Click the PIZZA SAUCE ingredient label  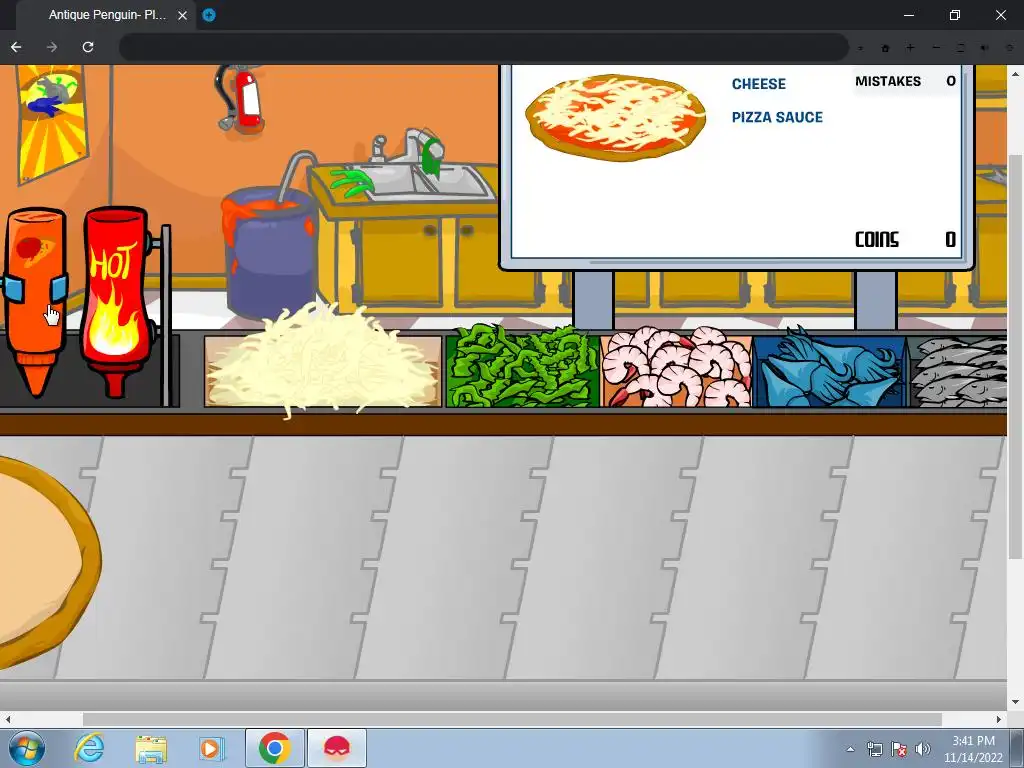pos(777,118)
